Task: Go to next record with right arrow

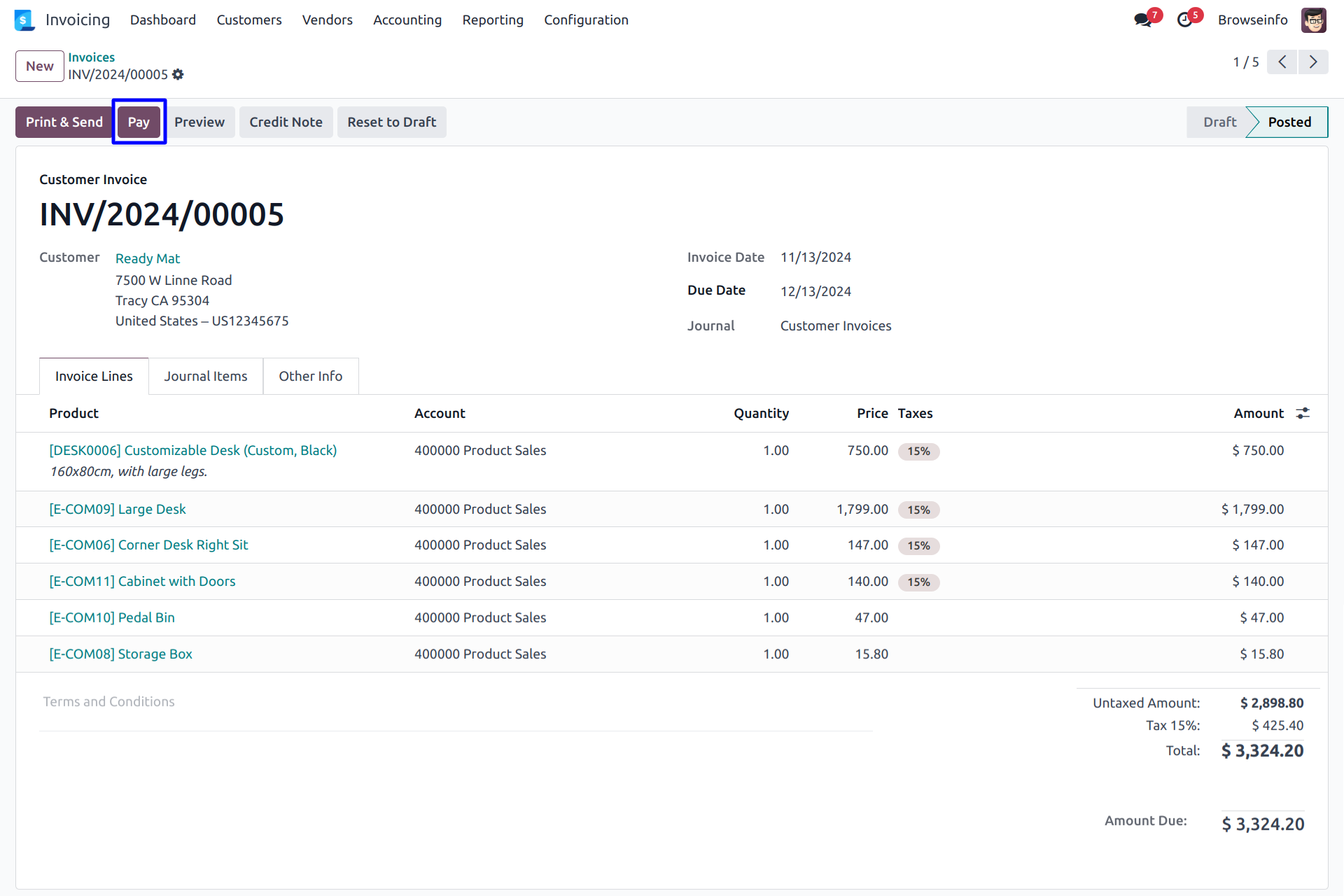Action: coord(1313,62)
